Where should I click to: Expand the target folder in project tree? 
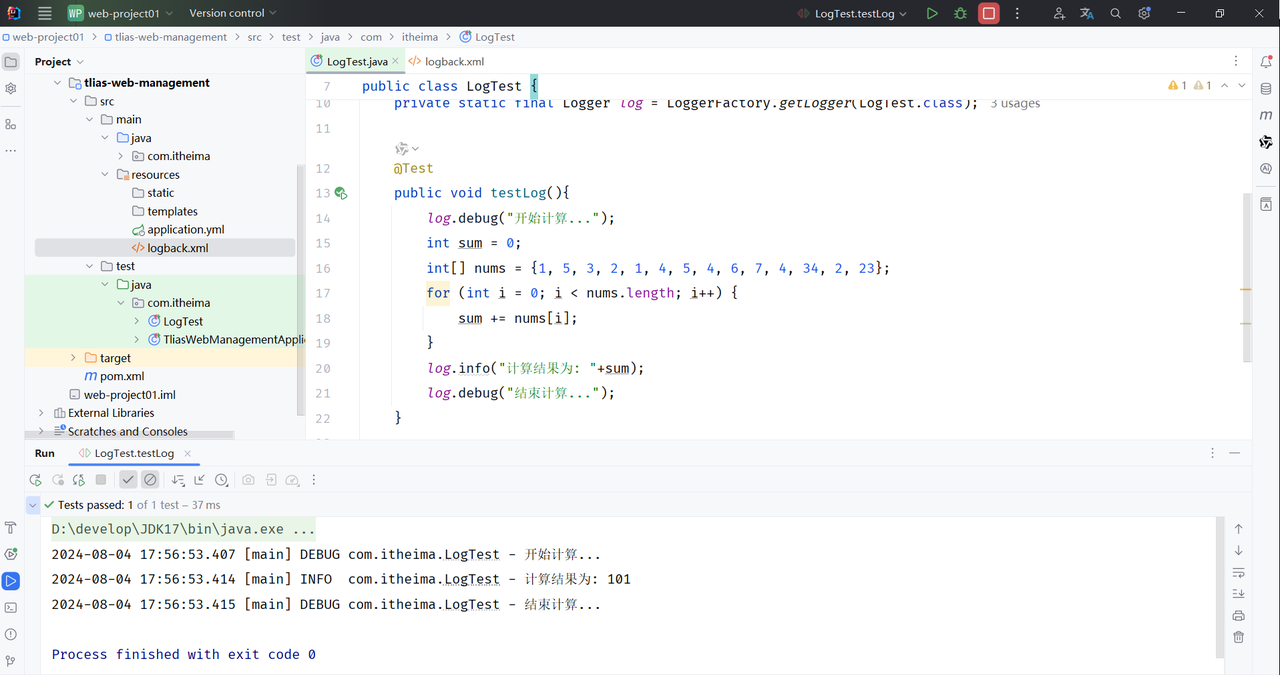(x=73, y=358)
